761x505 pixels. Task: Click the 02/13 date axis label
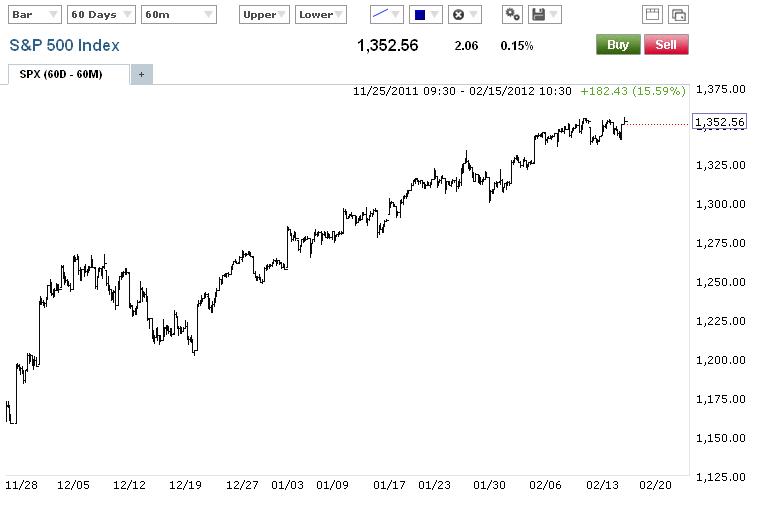click(602, 485)
